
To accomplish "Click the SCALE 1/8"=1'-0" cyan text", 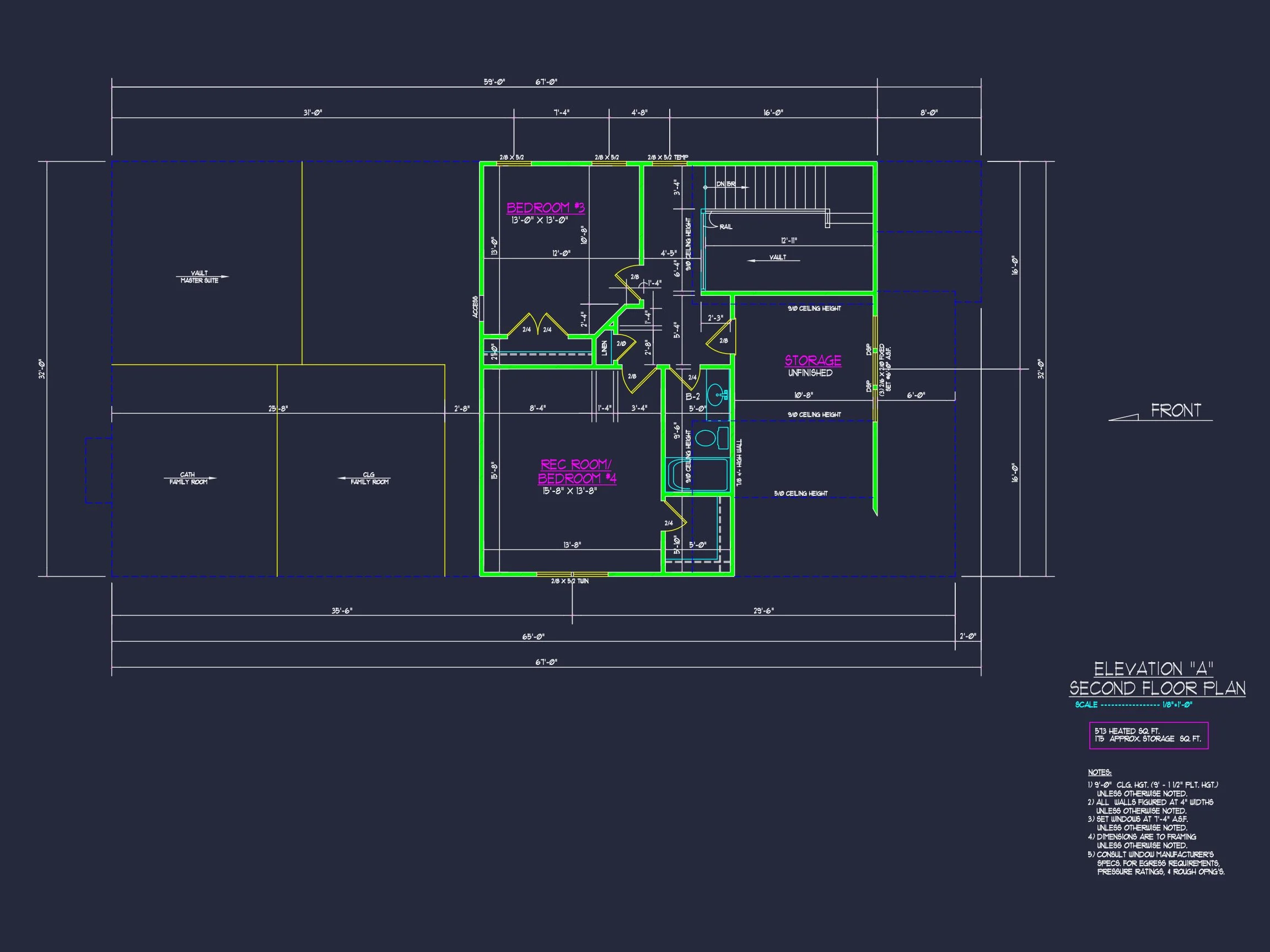I will (x=1133, y=705).
